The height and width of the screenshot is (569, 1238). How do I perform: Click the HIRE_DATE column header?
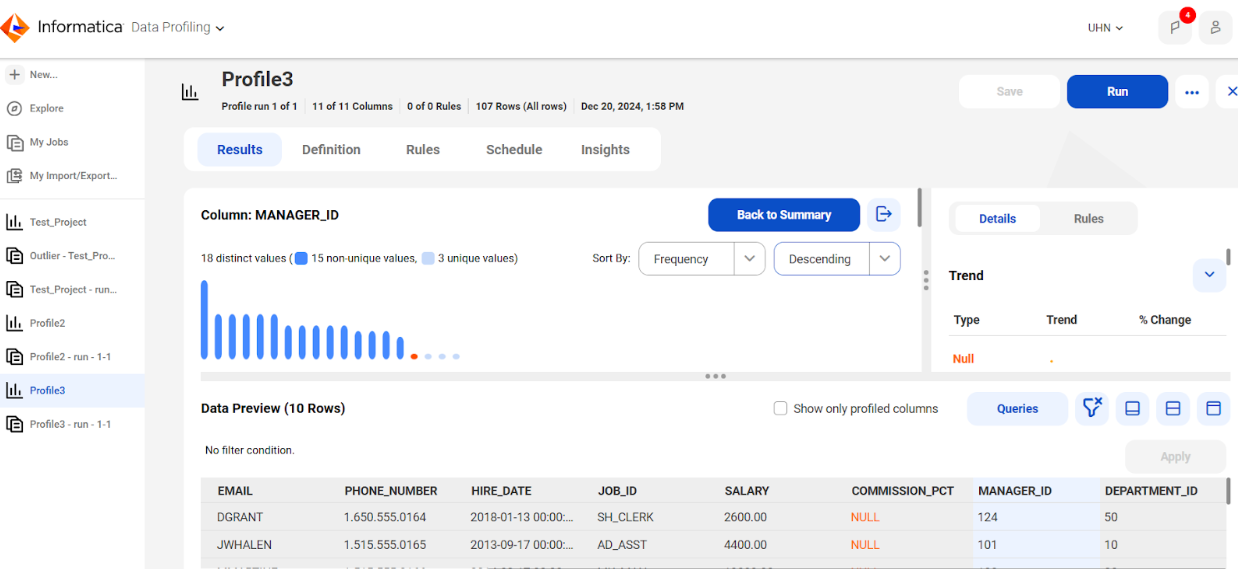(501, 491)
